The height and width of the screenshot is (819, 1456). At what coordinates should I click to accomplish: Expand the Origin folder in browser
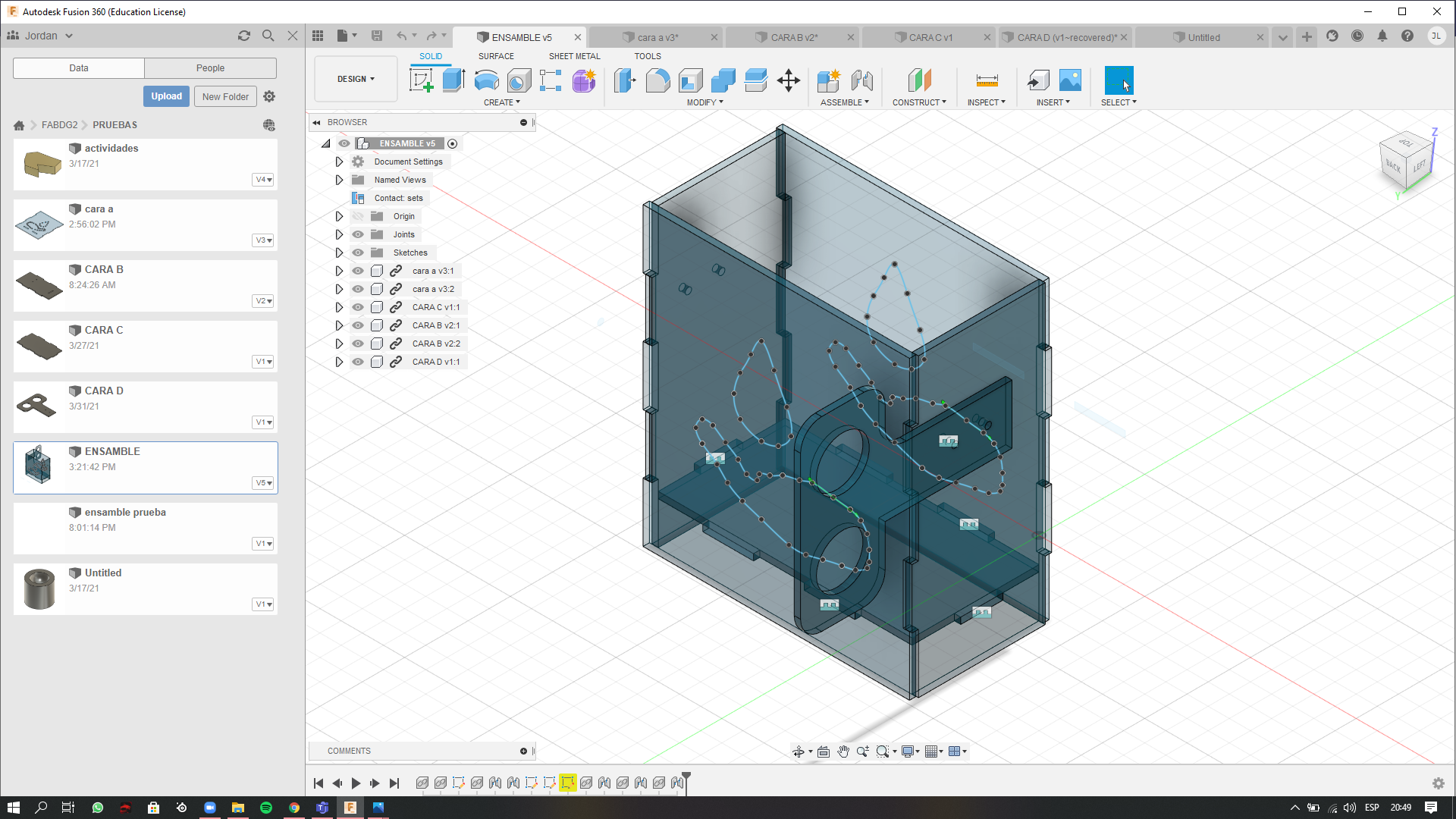(339, 216)
